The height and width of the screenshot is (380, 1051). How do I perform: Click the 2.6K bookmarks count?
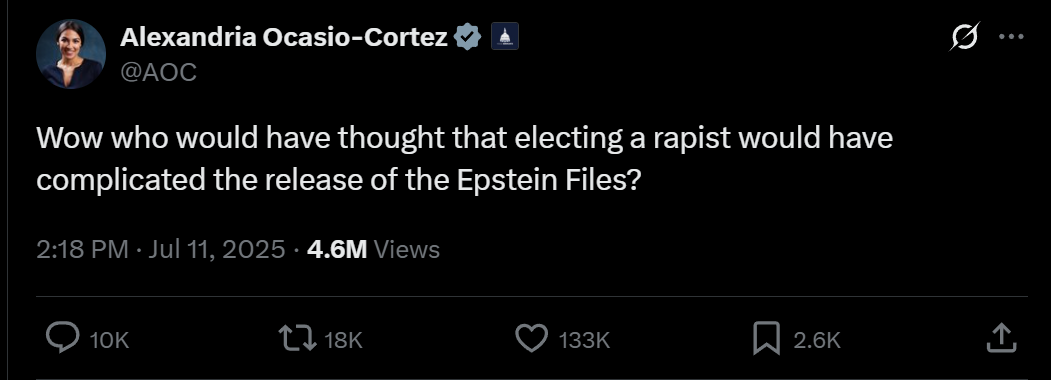pyautogui.click(x=817, y=340)
